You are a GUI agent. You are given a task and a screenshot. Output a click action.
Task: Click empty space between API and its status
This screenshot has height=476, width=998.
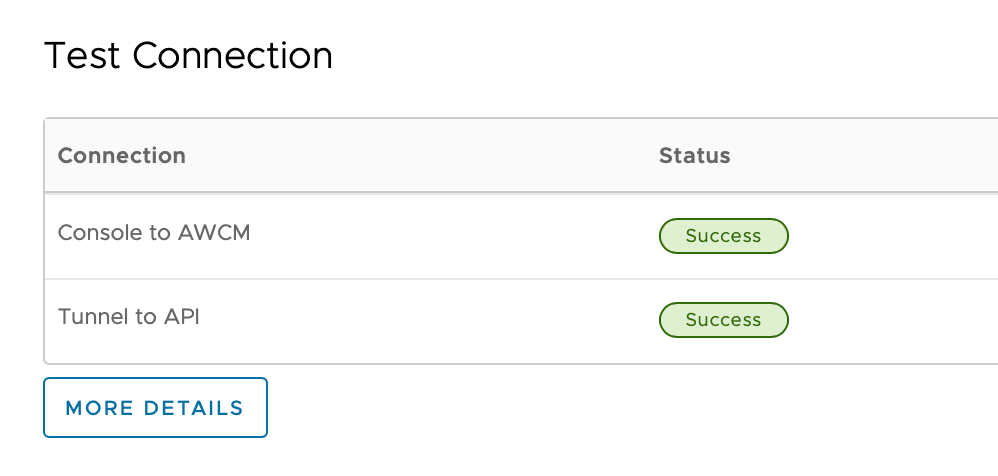430,320
